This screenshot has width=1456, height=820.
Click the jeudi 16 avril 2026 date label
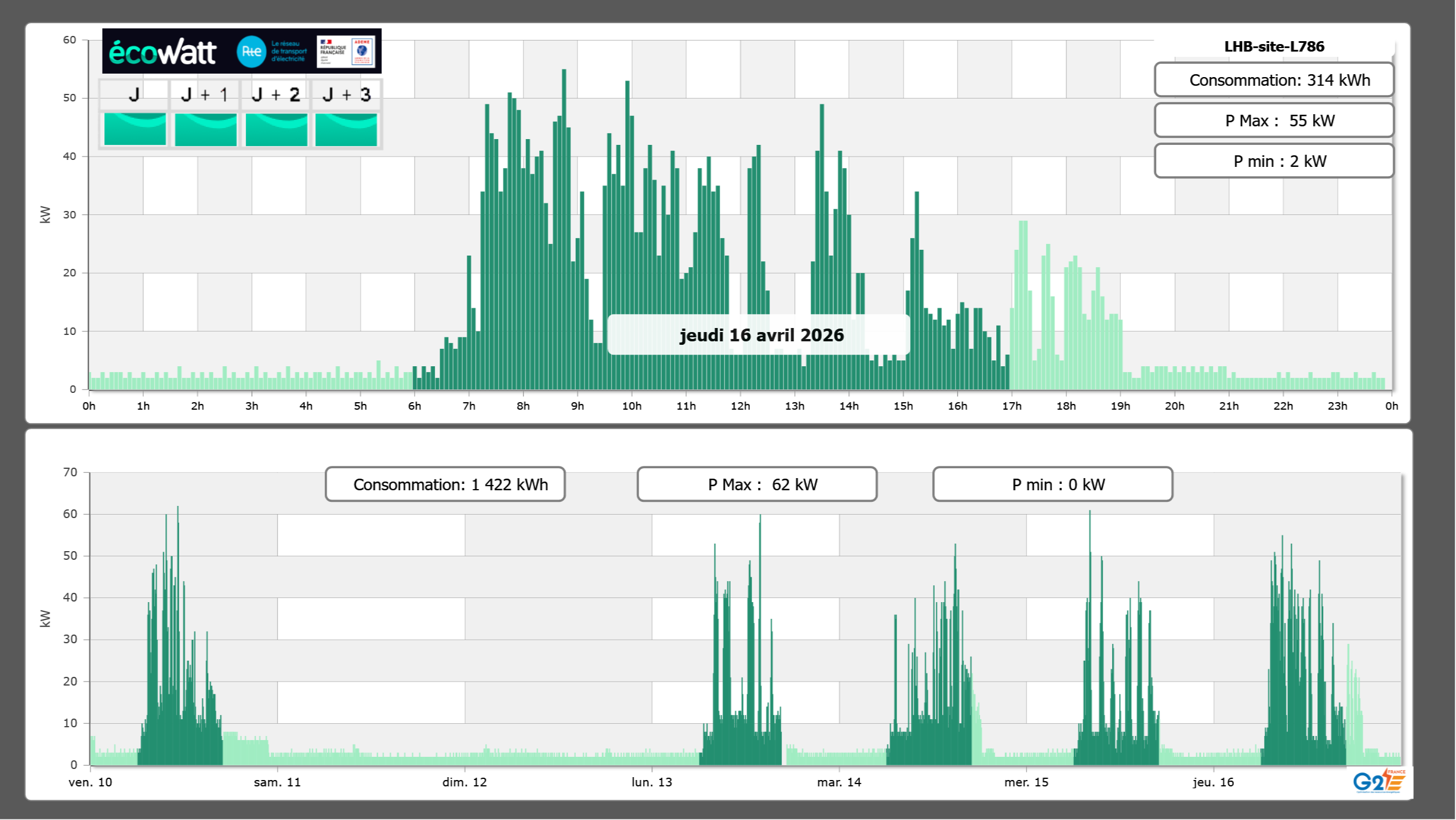[760, 335]
